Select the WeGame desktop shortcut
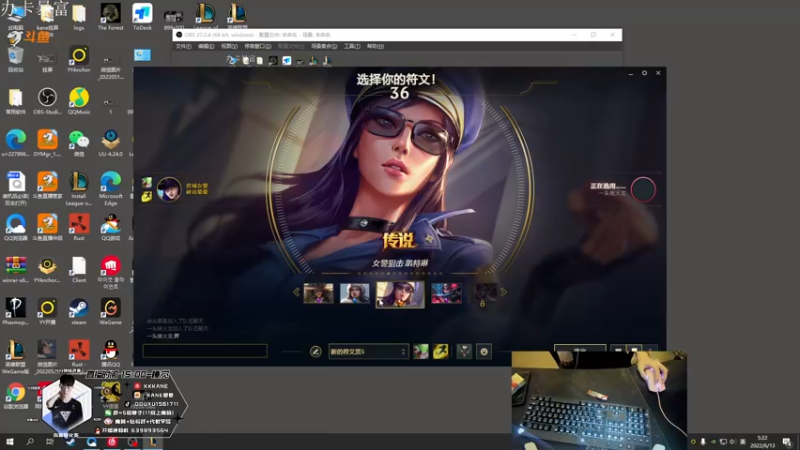This screenshot has height=450, width=800. click(x=110, y=311)
